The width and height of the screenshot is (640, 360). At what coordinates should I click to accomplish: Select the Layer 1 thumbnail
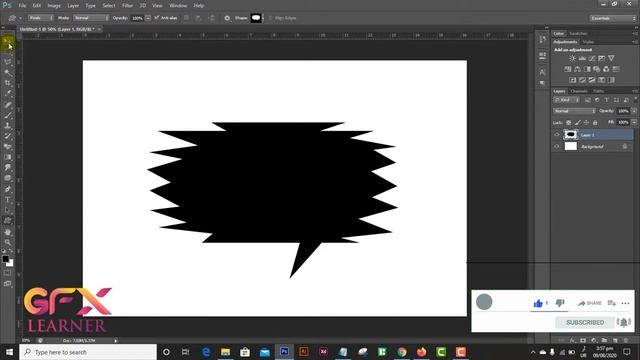[571, 134]
